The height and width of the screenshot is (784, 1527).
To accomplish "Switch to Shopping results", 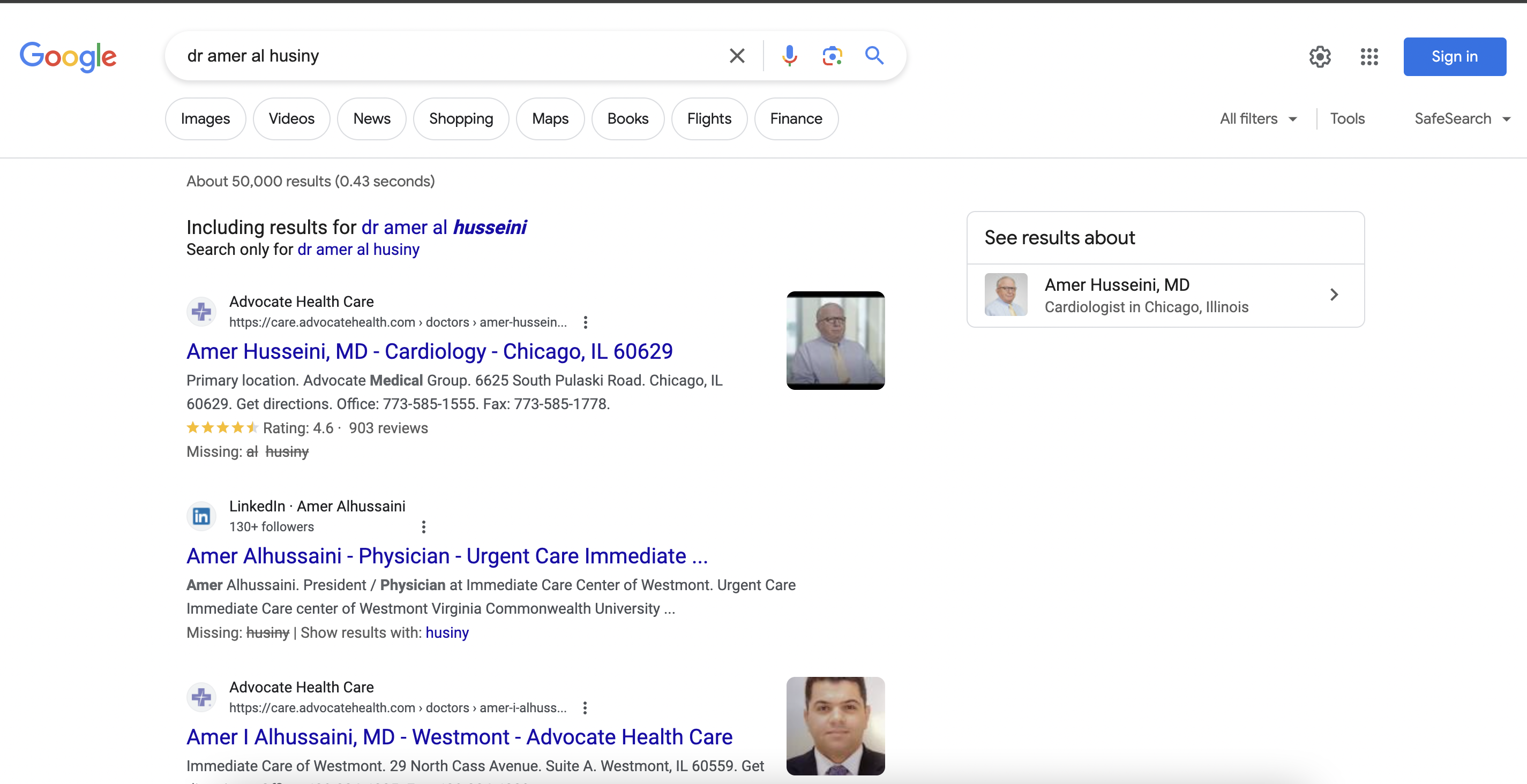I will click(x=461, y=118).
